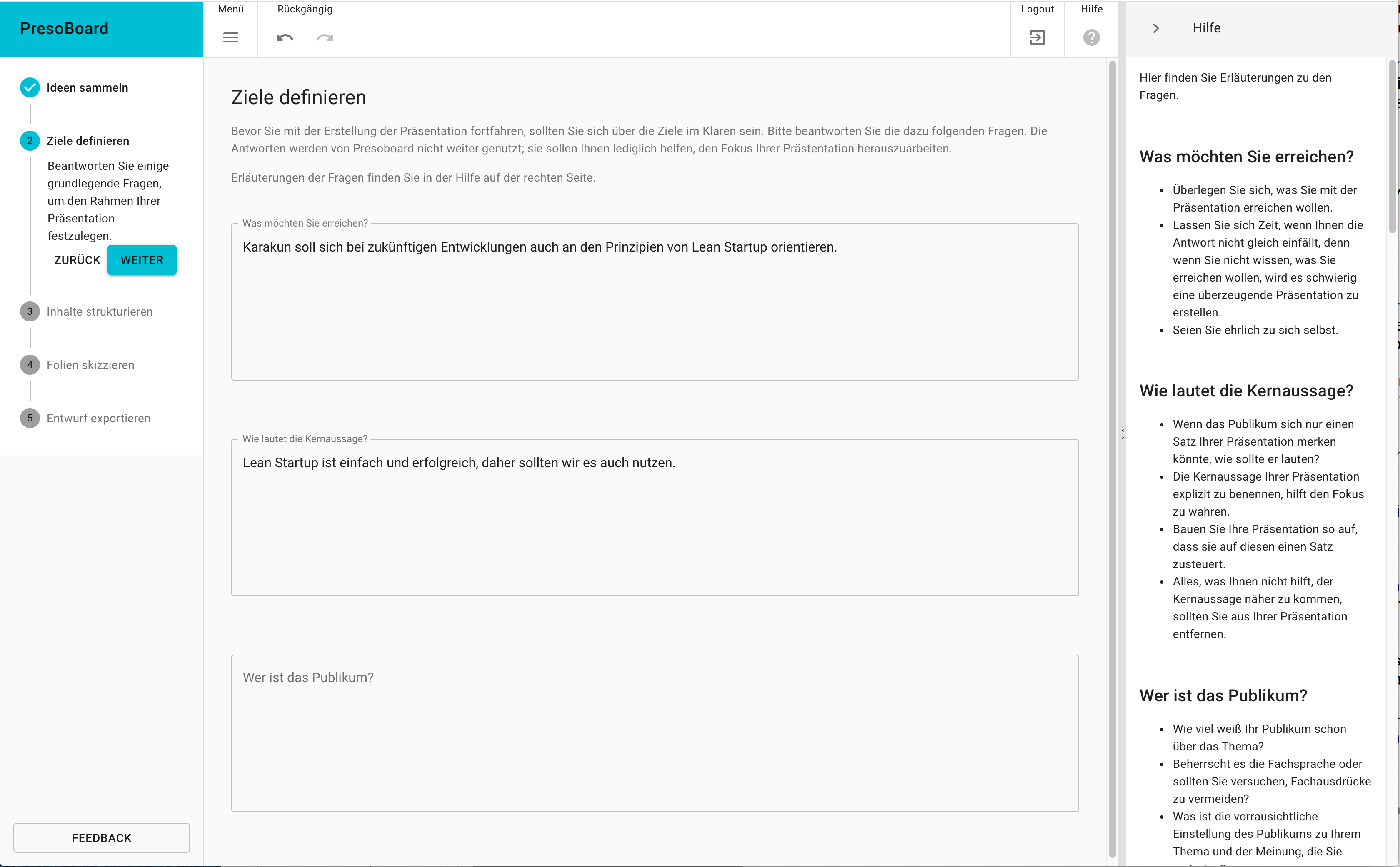Click the numbered circle for step 3

(29, 311)
